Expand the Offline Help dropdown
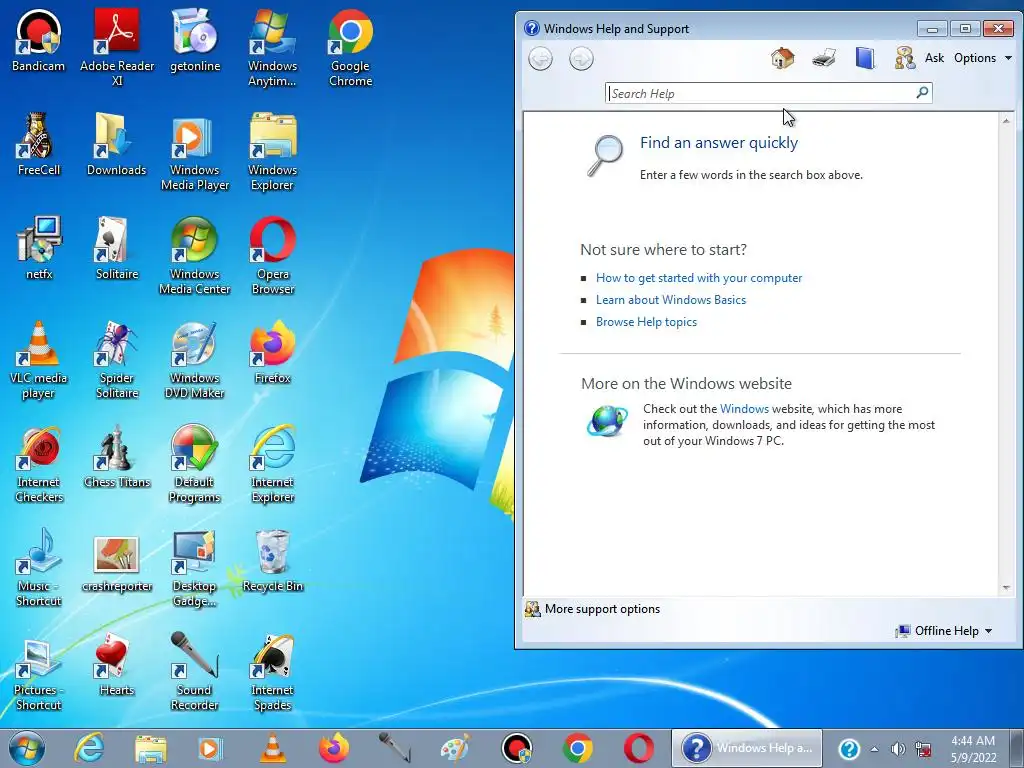1024x768 pixels. click(944, 631)
